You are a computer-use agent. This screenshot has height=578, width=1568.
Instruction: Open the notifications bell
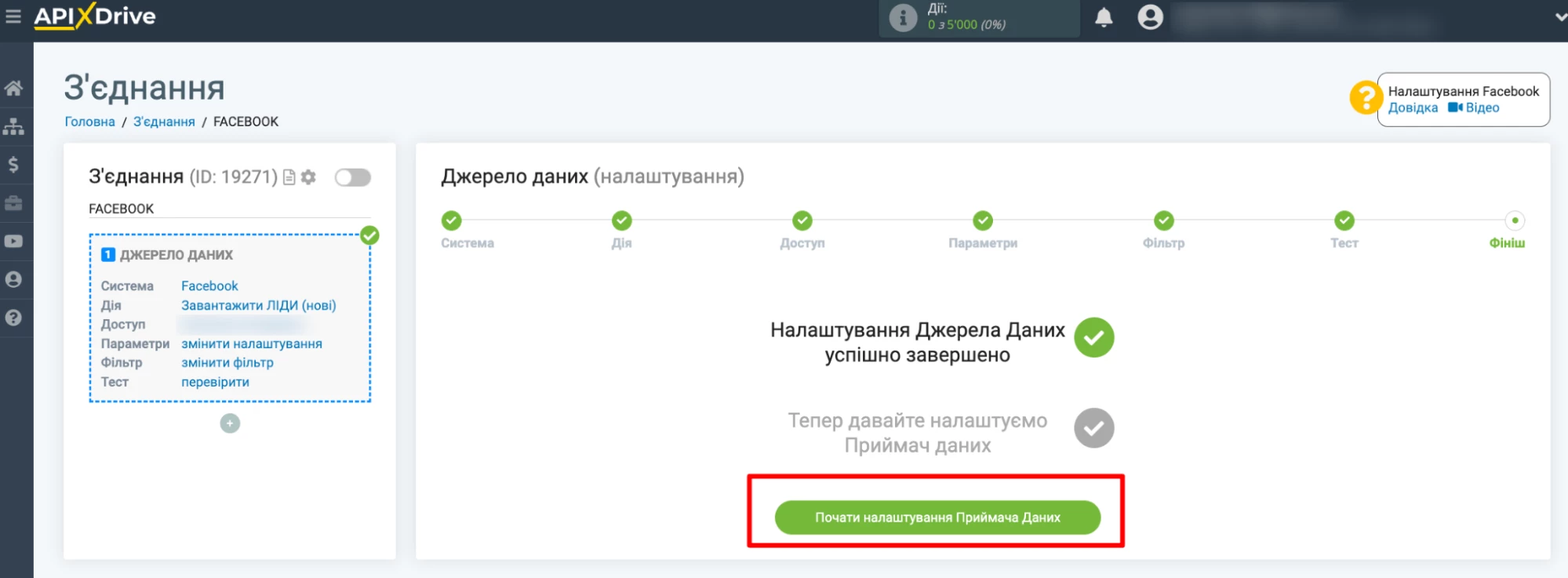click(x=1104, y=17)
